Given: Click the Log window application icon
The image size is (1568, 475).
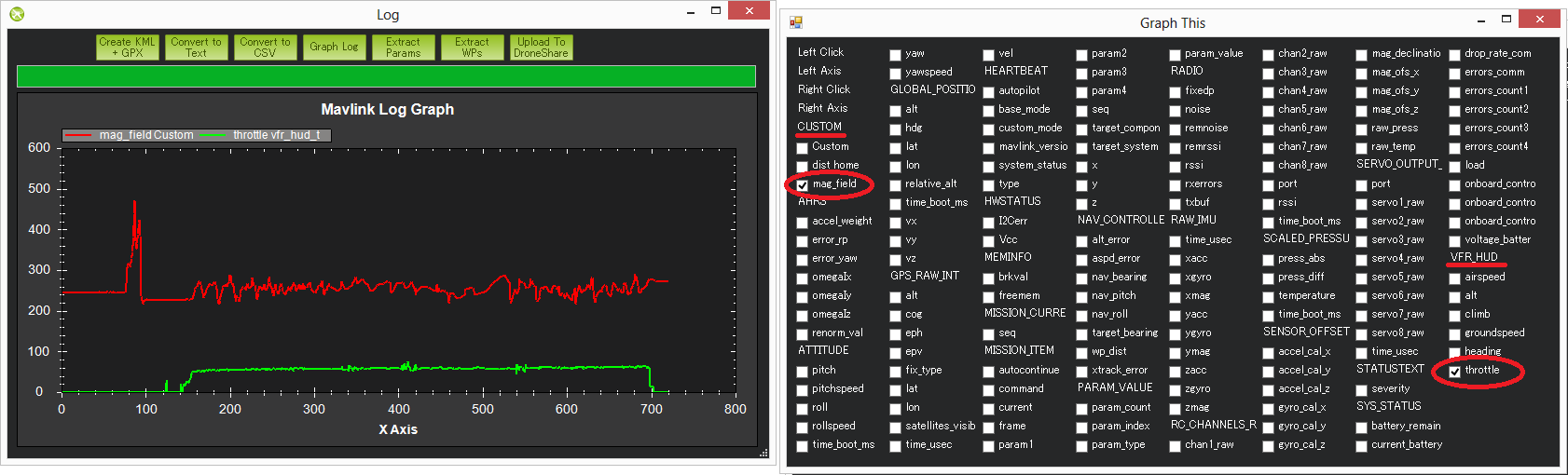Looking at the screenshot, I should click(x=17, y=14).
